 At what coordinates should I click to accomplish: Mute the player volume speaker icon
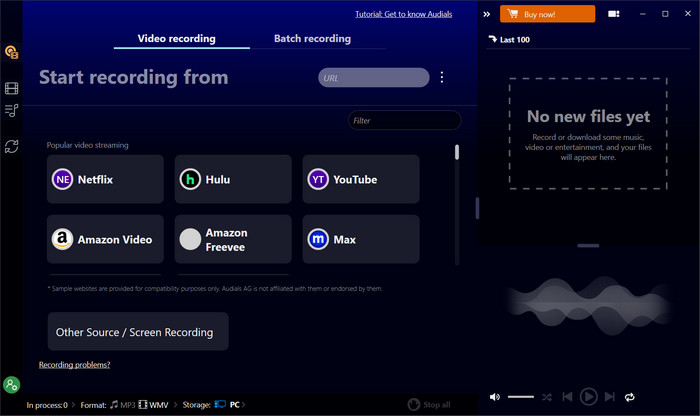[x=495, y=397]
